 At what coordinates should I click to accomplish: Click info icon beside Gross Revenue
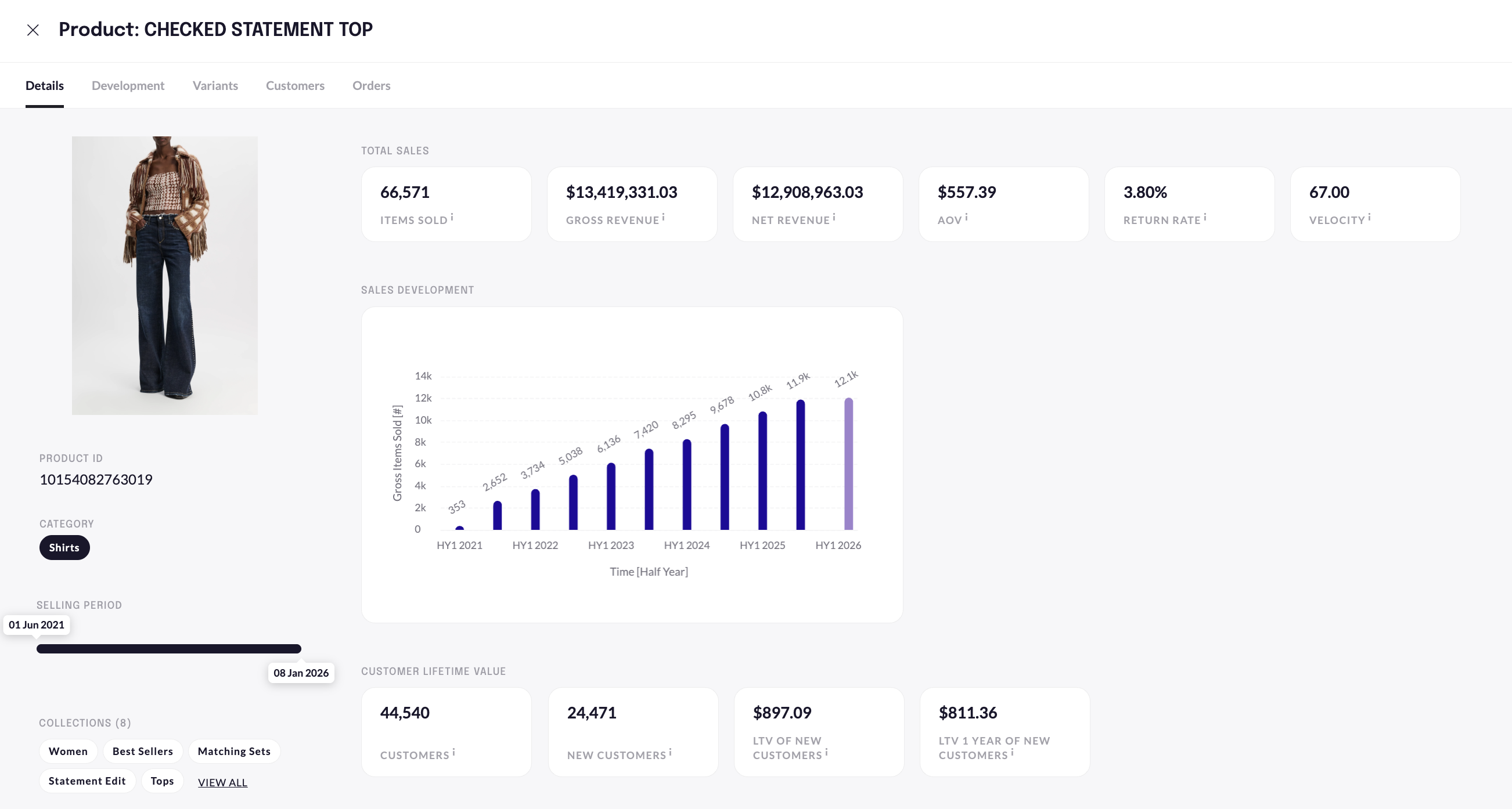click(x=663, y=218)
